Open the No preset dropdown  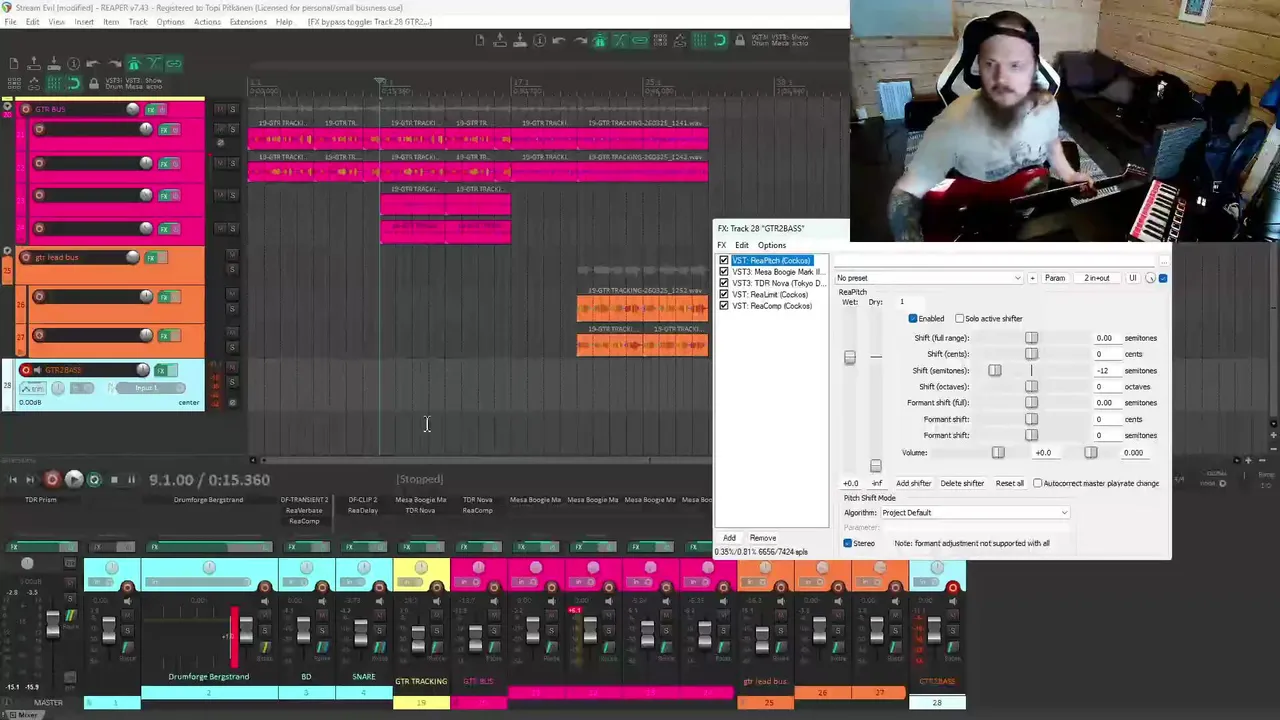pyautogui.click(x=929, y=278)
